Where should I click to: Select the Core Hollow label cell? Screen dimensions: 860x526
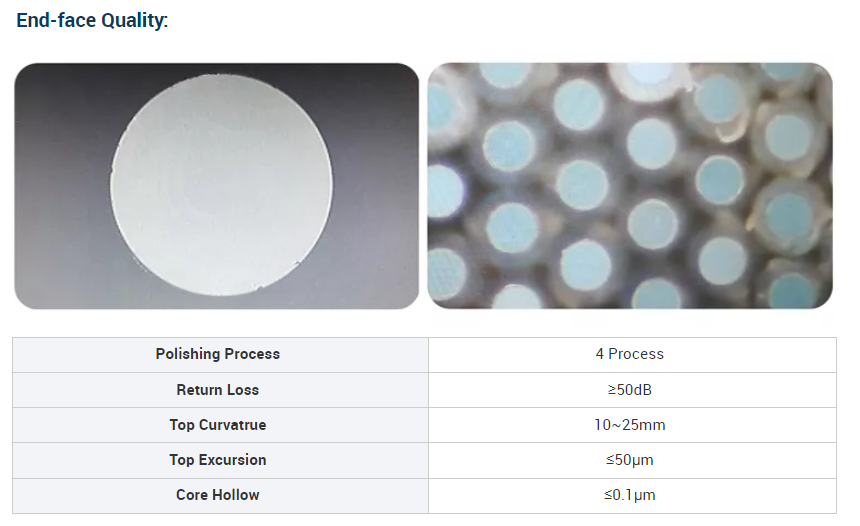coord(218,495)
